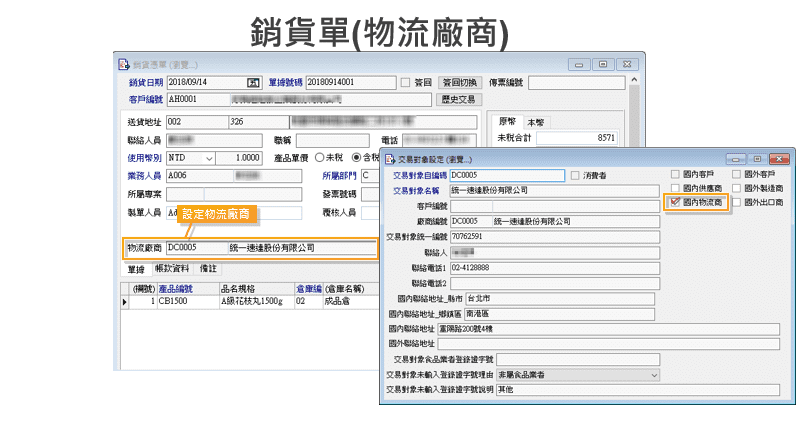809x427 pixels.
Task: Select the 原幣 tab
Action: click(507, 122)
